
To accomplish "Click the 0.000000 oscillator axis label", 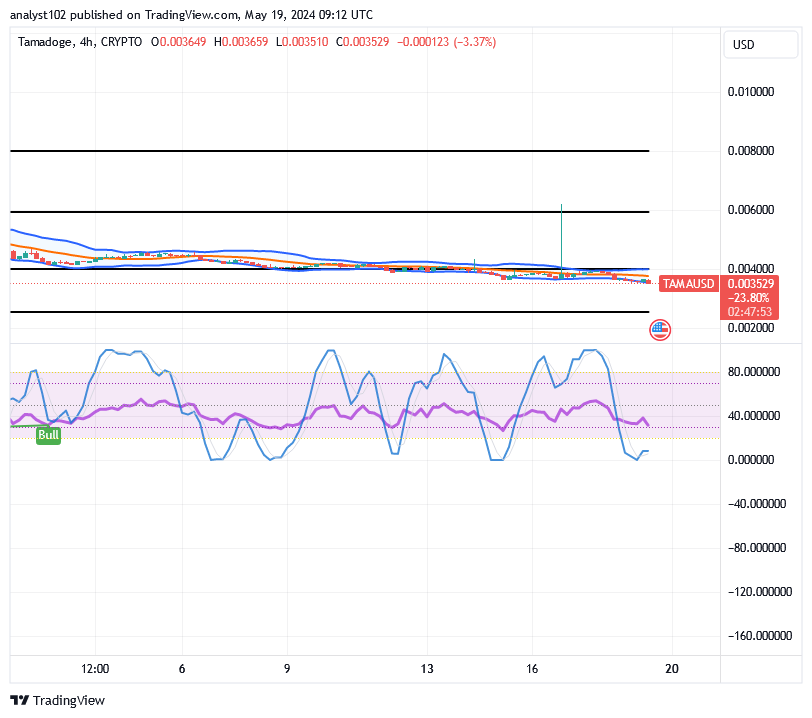I will [750, 459].
